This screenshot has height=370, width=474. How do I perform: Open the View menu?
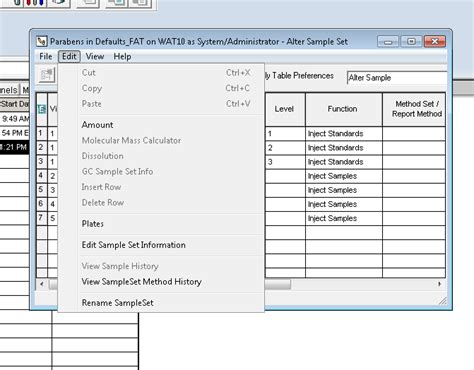(95, 57)
